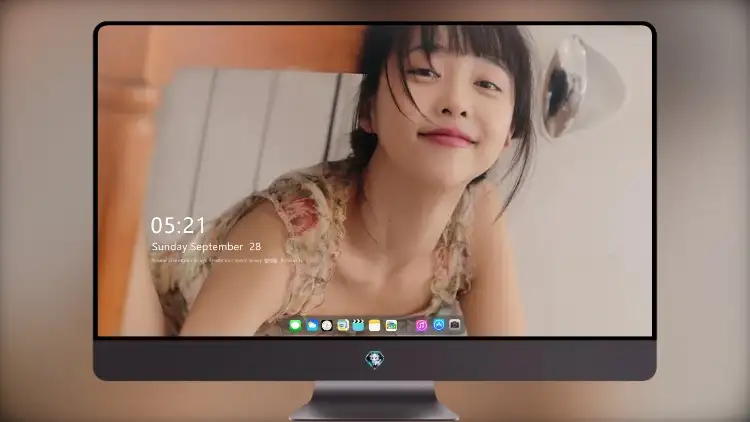Open the Camera app in dock
The height and width of the screenshot is (422, 750).
pos(454,325)
